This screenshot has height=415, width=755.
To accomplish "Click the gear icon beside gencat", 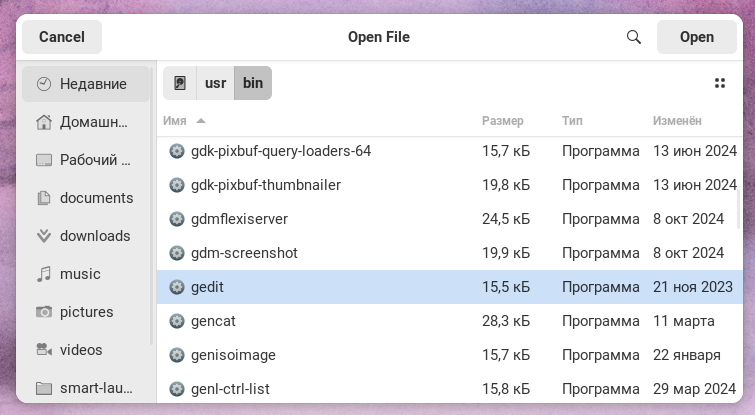I will tap(177, 321).
